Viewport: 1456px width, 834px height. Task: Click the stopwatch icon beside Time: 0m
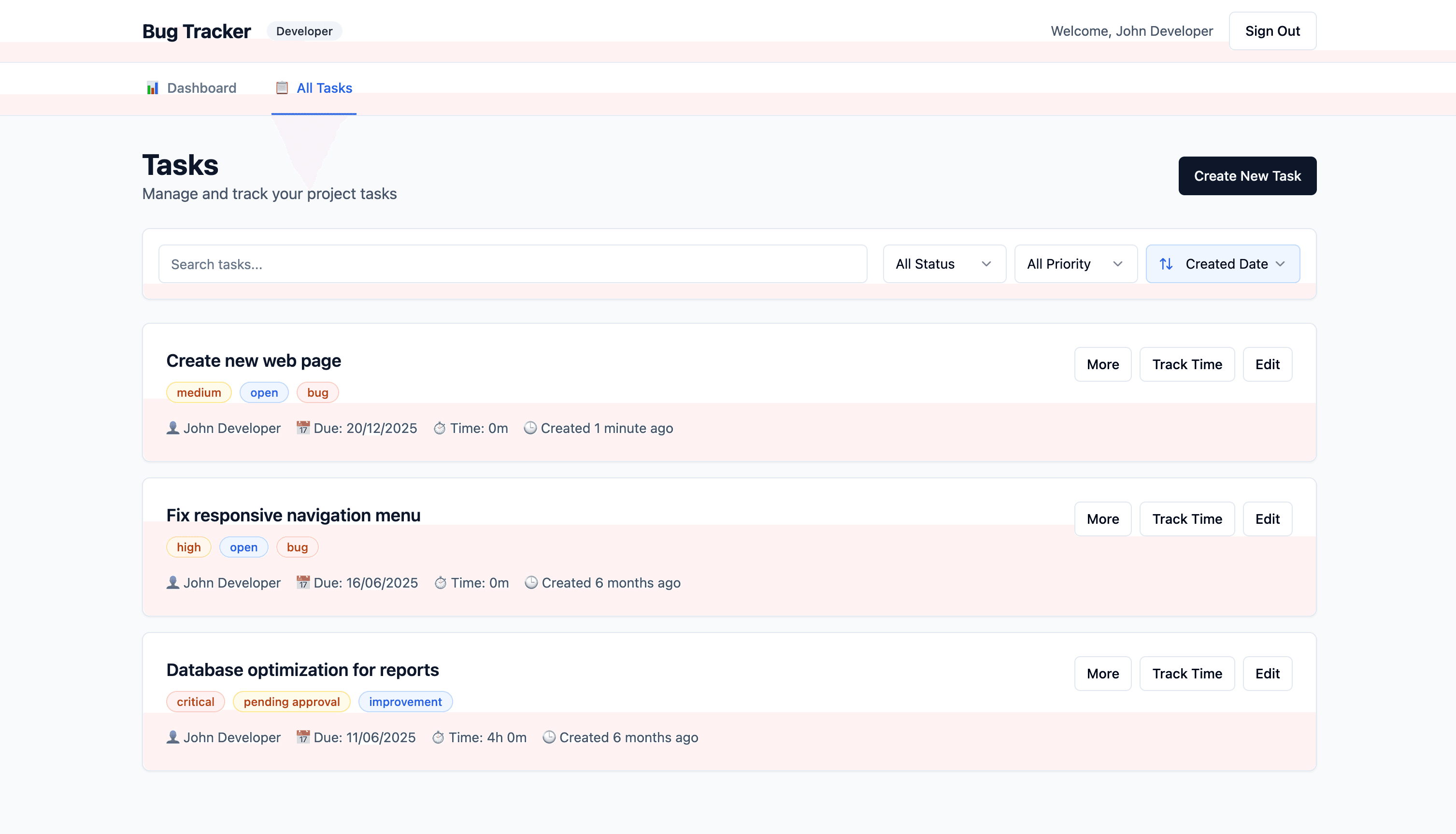[440, 428]
